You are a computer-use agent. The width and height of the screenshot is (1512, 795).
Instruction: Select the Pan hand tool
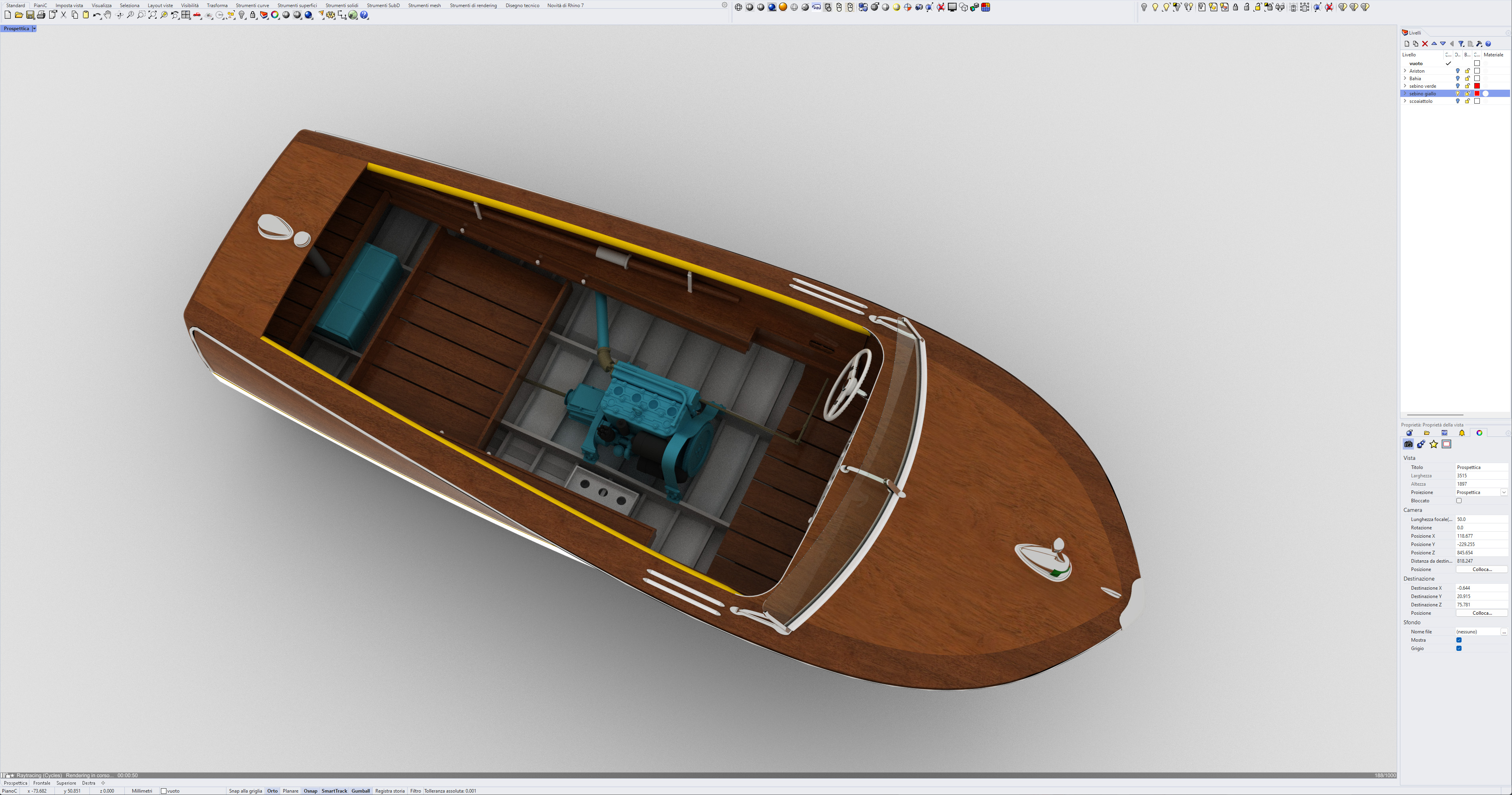coord(108,15)
